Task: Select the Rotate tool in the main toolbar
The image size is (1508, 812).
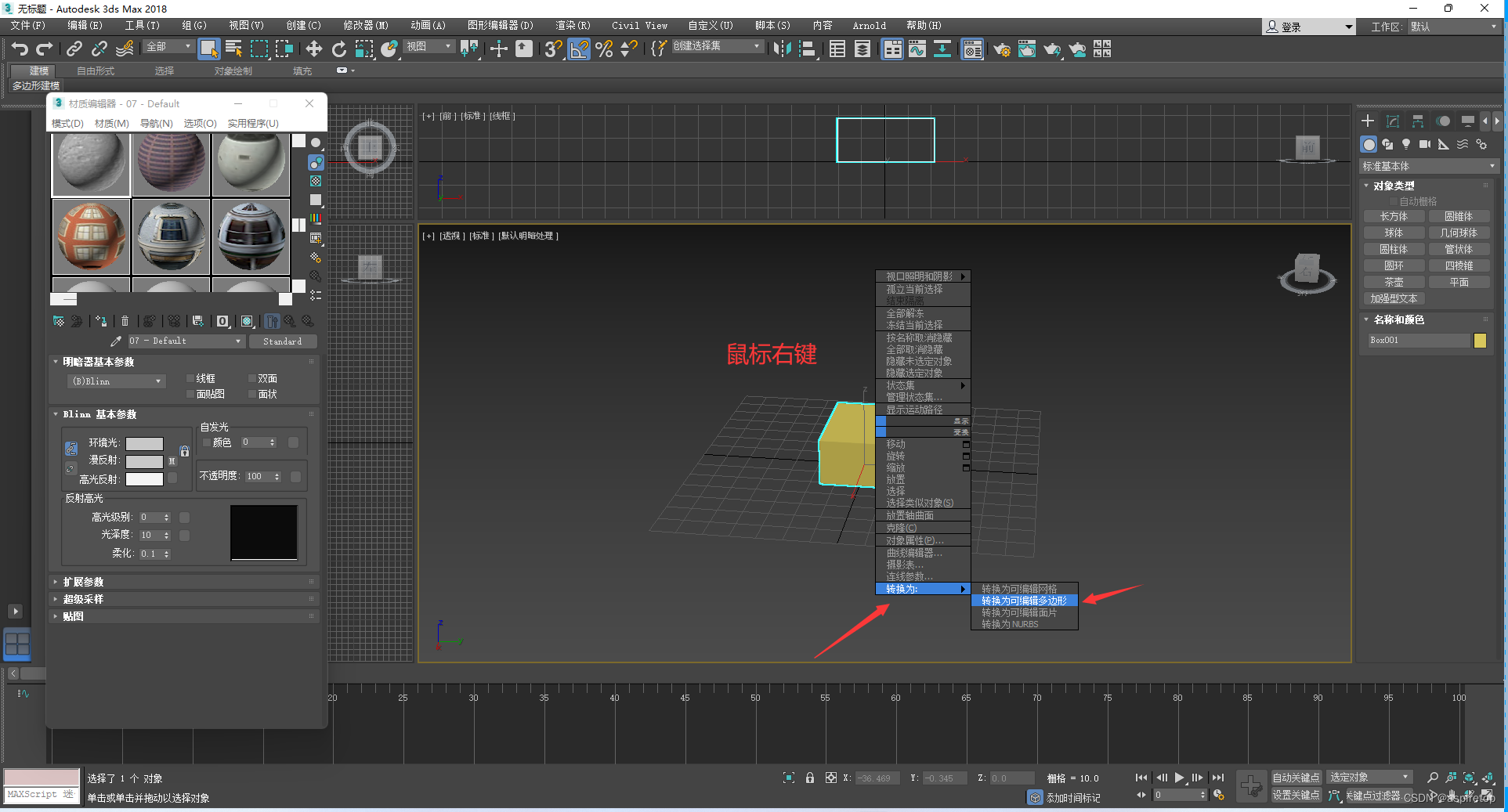Action: (x=338, y=49)
